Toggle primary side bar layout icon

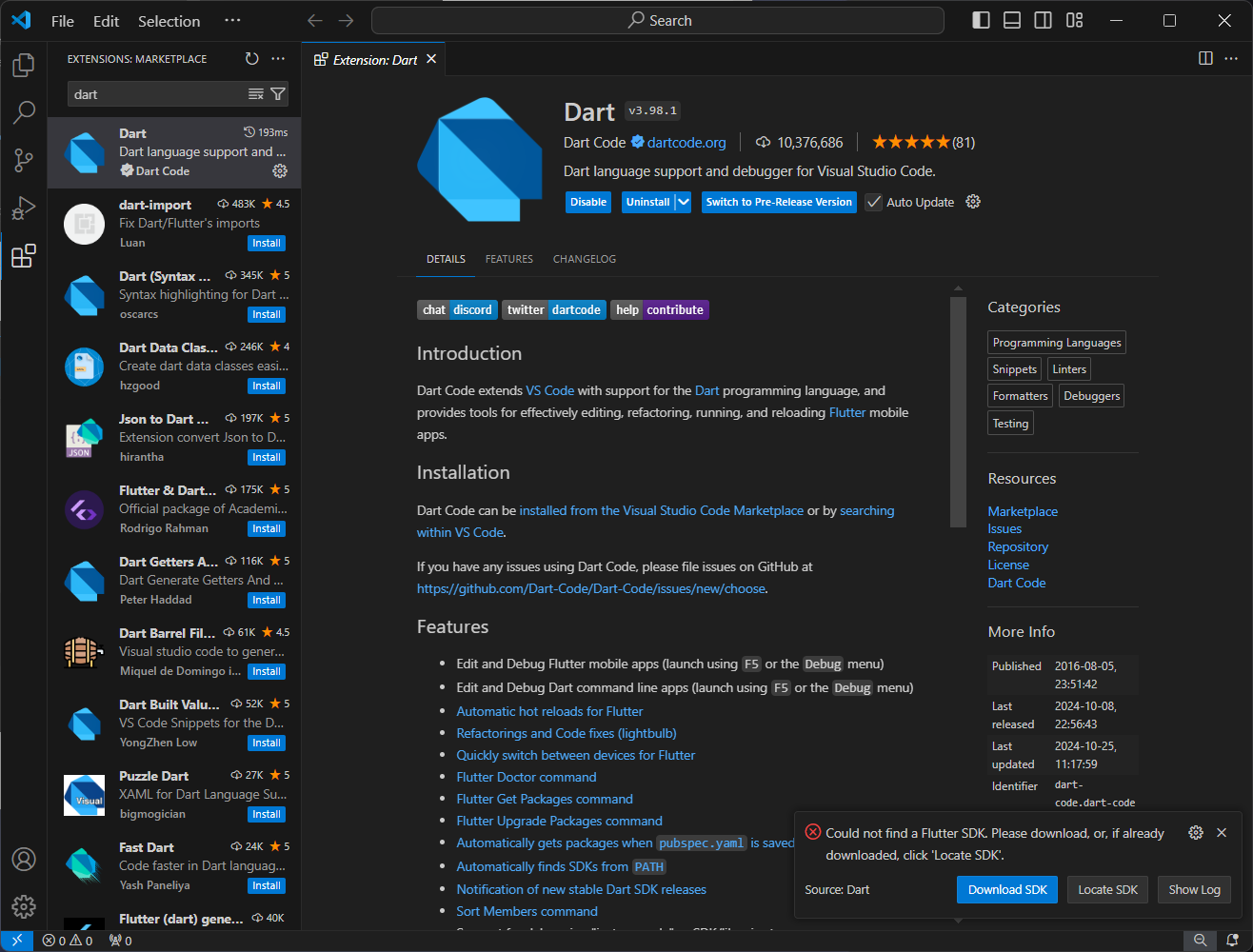click(x=981, y=21)
